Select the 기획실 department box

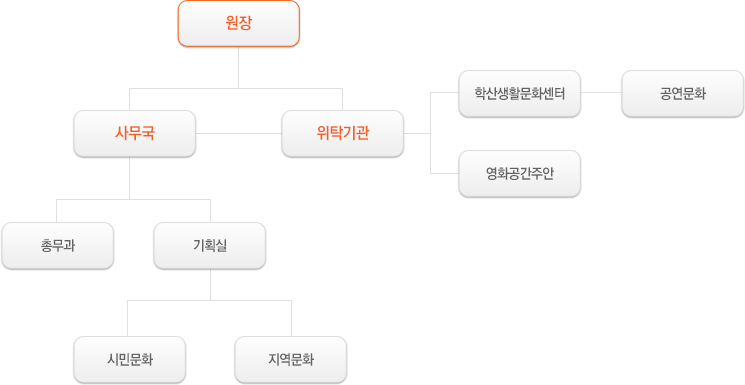coord(210,246)
